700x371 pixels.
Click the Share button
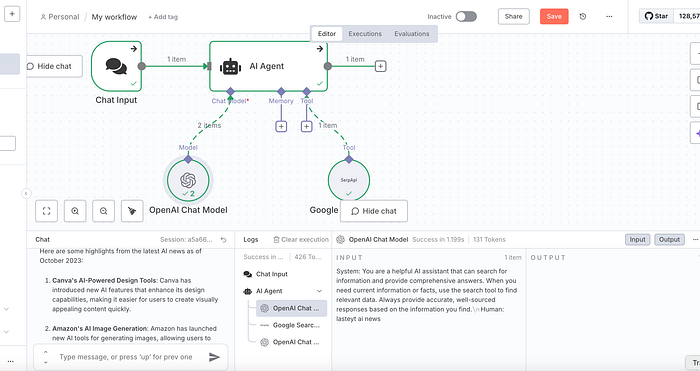[x=513, y=17]
